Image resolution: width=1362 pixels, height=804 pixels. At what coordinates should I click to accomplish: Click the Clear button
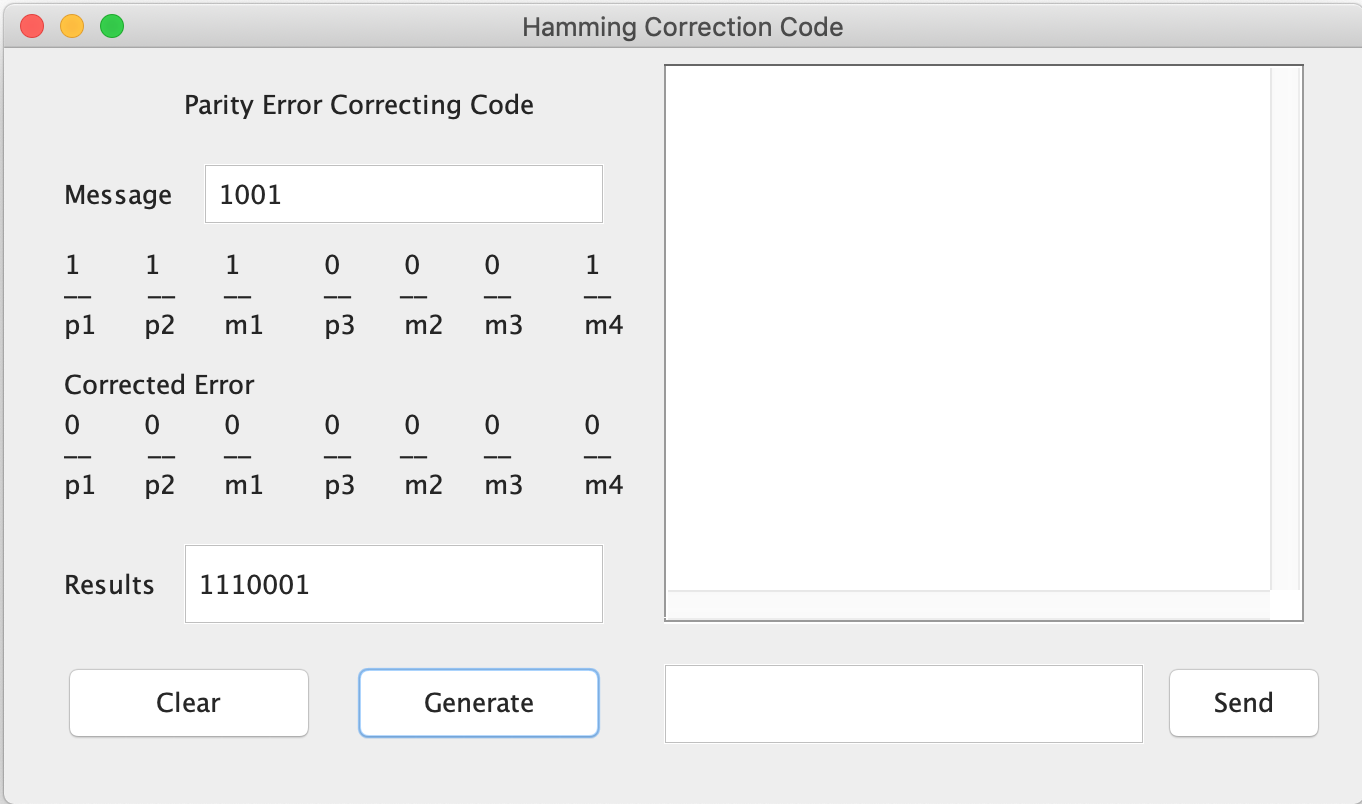click(x=188, y=703)
